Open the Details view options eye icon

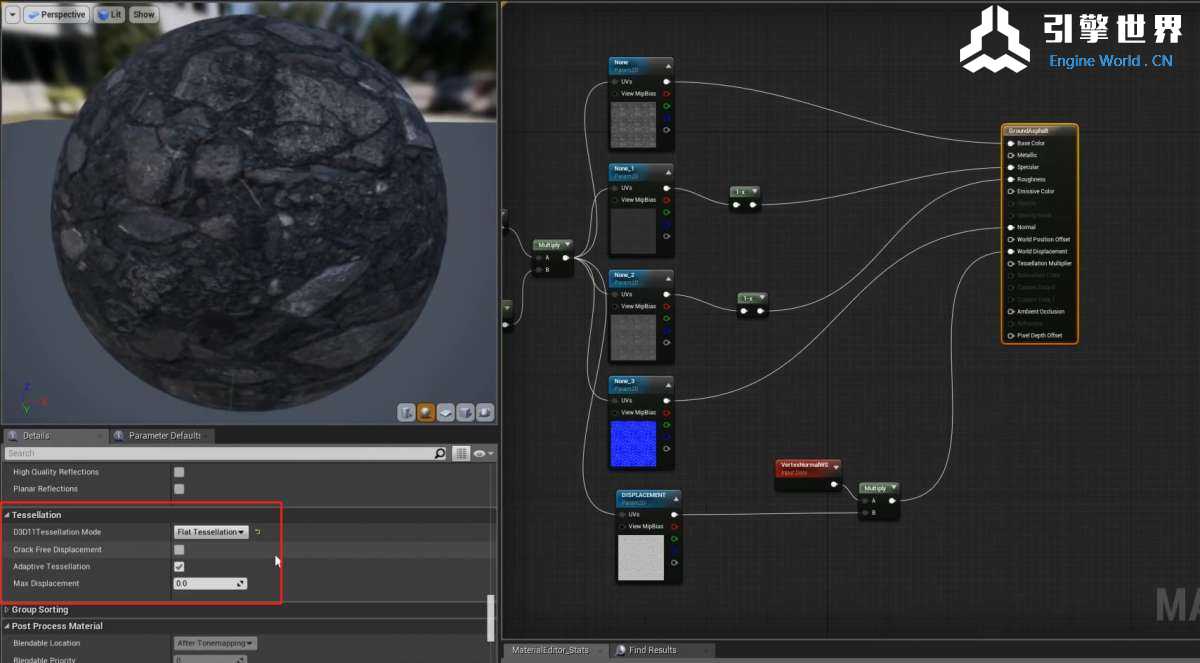[482, 453]
